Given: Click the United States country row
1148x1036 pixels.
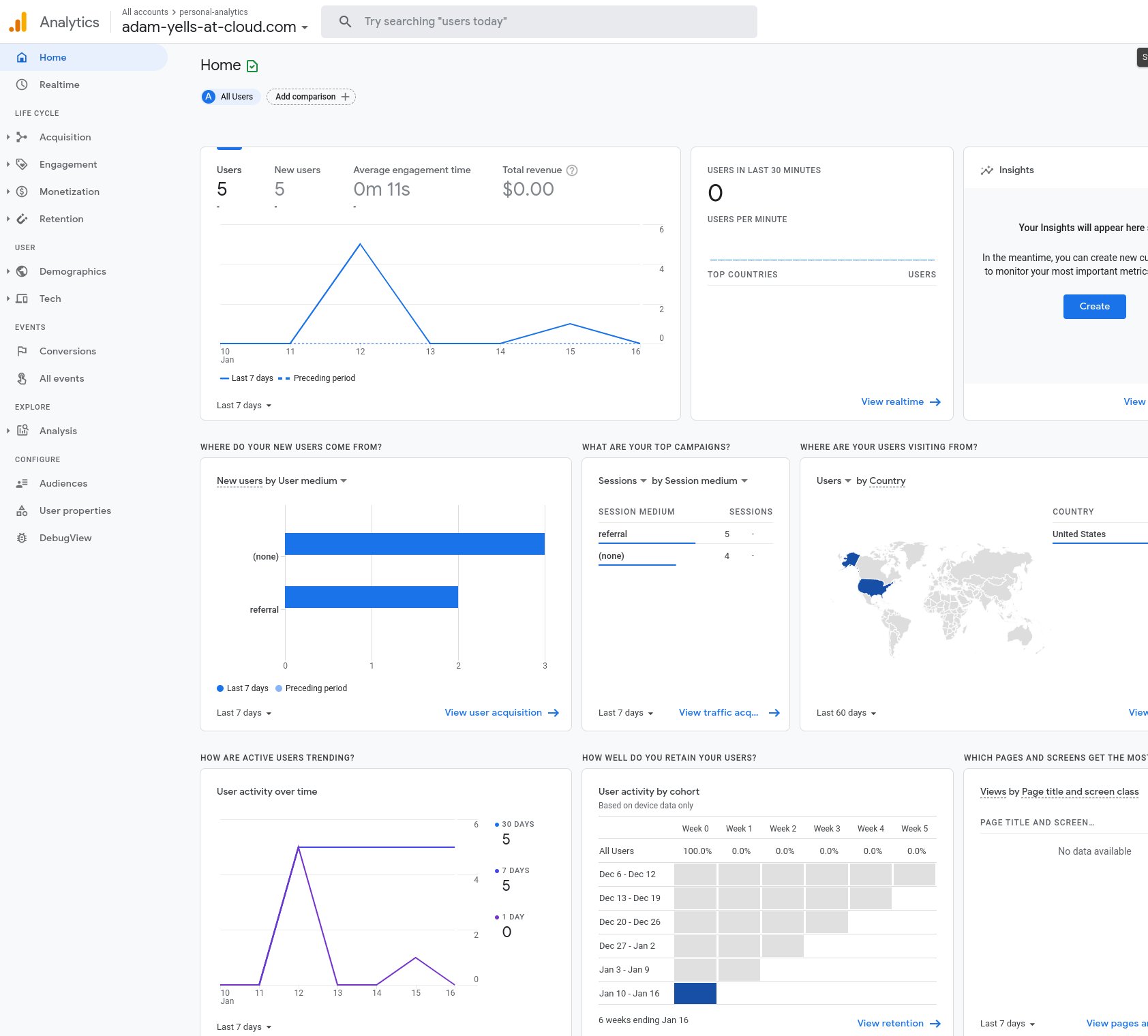Looking at the screenshot, I should [1100, 534].
